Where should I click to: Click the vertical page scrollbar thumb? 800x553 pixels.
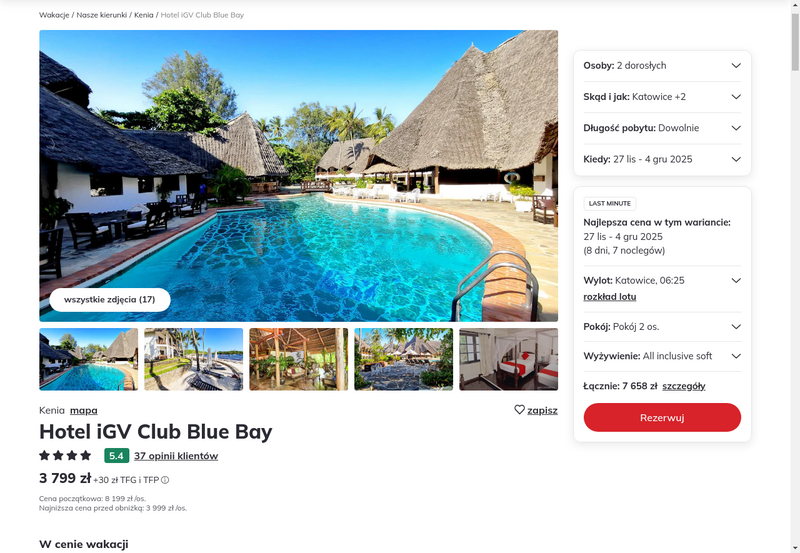[795, 42]
